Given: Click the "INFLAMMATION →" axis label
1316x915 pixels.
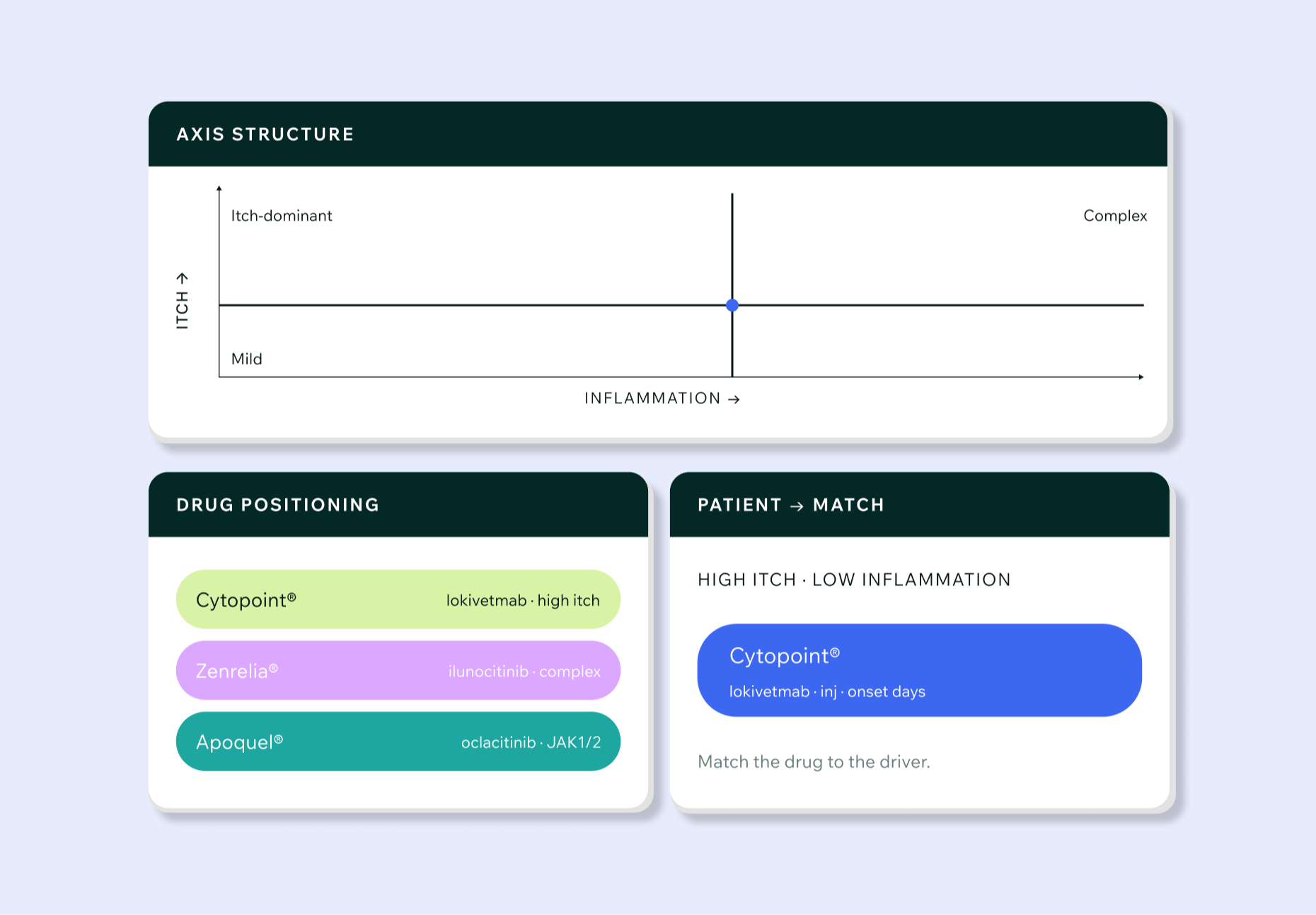Looking at the screenshot, I should 662,398.
